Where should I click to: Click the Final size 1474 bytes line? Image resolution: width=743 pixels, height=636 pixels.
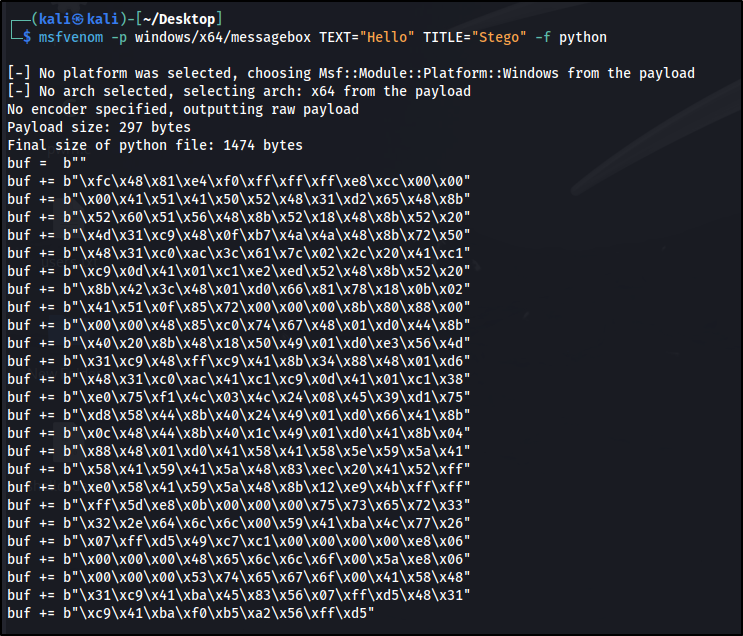pyautogui.click(x=155, y=145)
